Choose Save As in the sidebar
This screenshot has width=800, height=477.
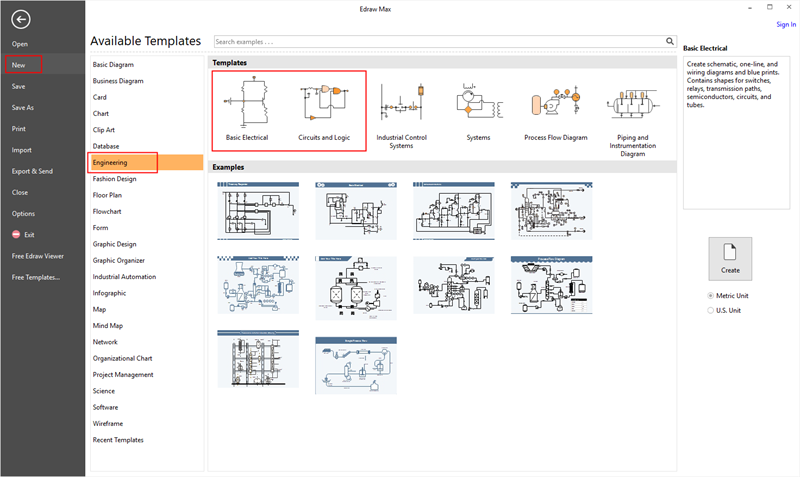22,108
